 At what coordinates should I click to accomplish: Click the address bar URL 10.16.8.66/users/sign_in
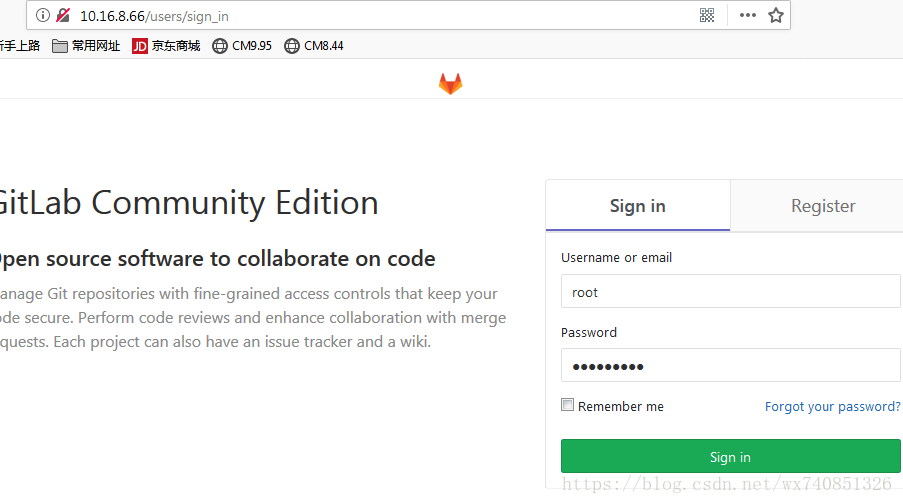[154, 16]
